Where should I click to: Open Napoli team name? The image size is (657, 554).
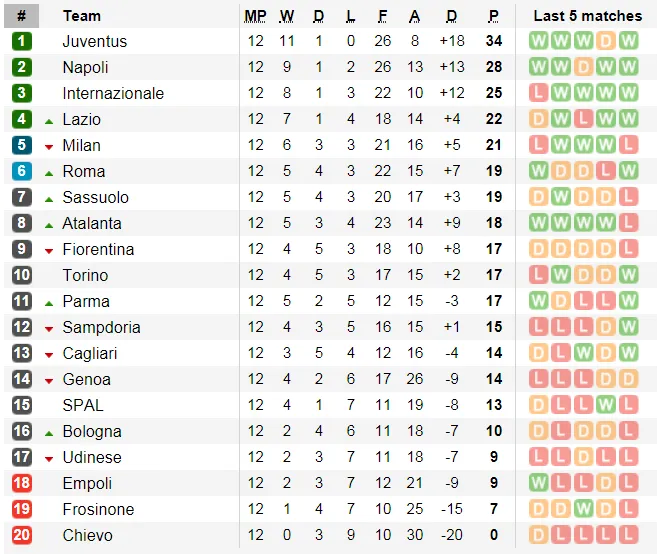coord(85,67)
